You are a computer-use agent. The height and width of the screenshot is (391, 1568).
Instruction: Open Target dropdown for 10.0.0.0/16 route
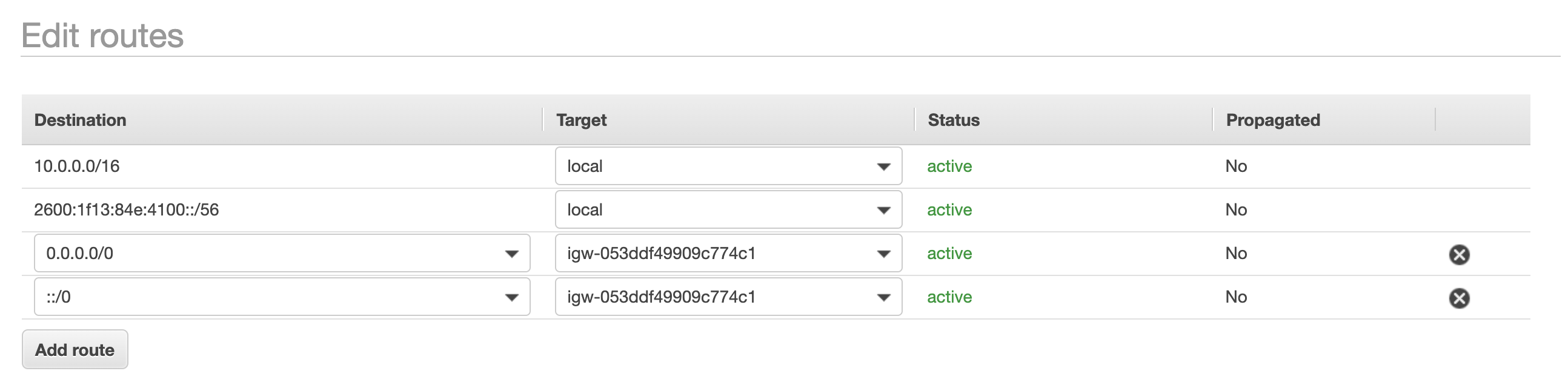tap(728, 166)
